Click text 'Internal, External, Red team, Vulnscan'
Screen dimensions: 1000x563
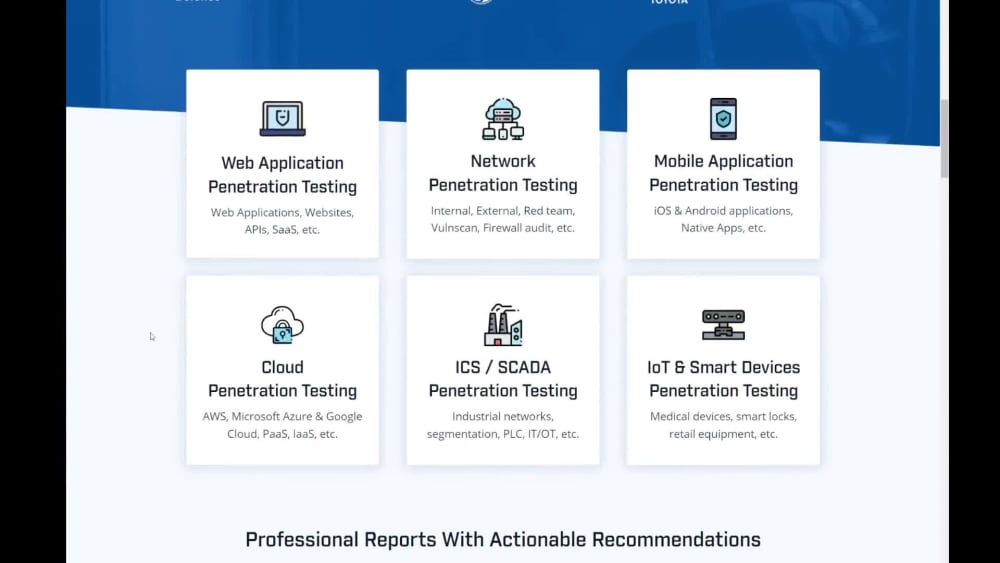click(503, 219)
